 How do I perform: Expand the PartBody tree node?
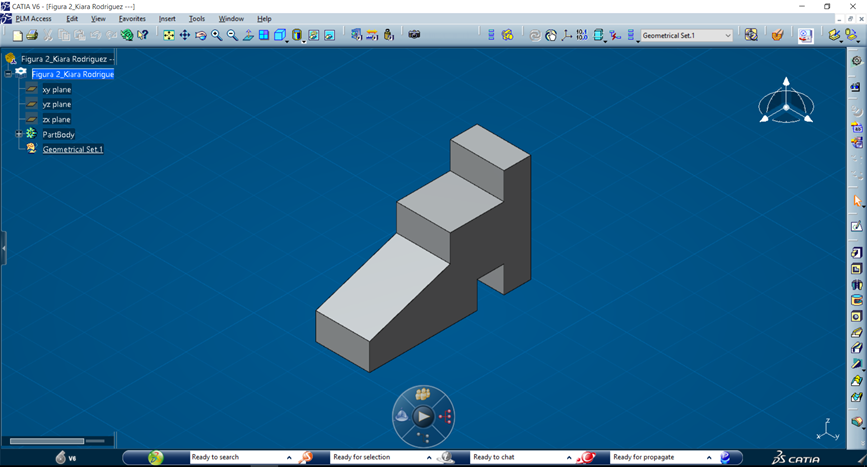[19, 134]
